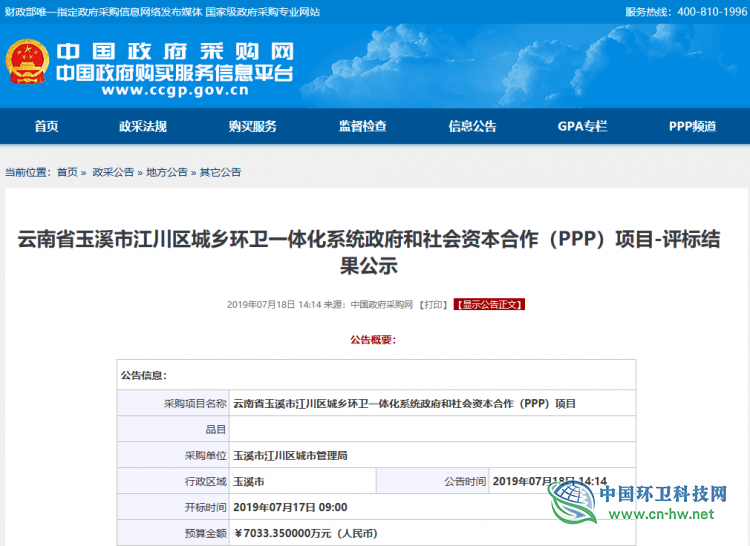Navigate to the 政采公告 breadcrumb
750x546 pixels.
[113, 172]
